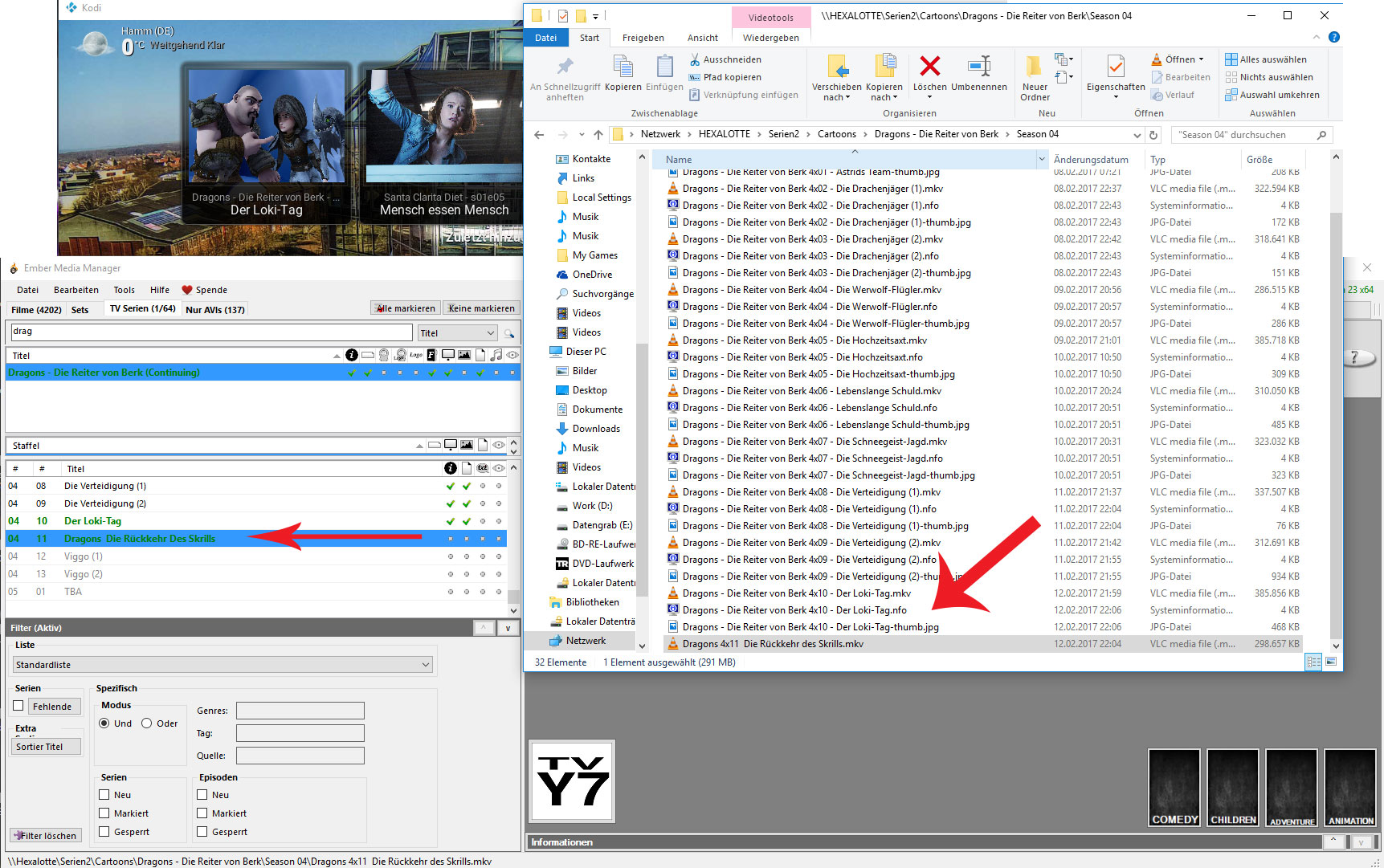This screenshot has height=868, width=1384.
Task: Switch Explorer to large icons view in status bar
Action: 1331,662
